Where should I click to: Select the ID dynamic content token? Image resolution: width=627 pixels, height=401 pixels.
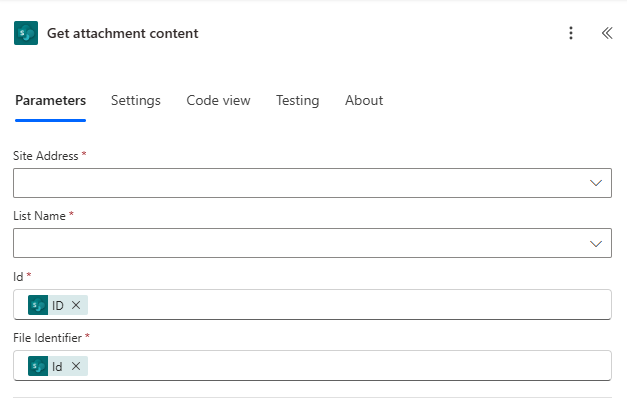coord(58,305)
